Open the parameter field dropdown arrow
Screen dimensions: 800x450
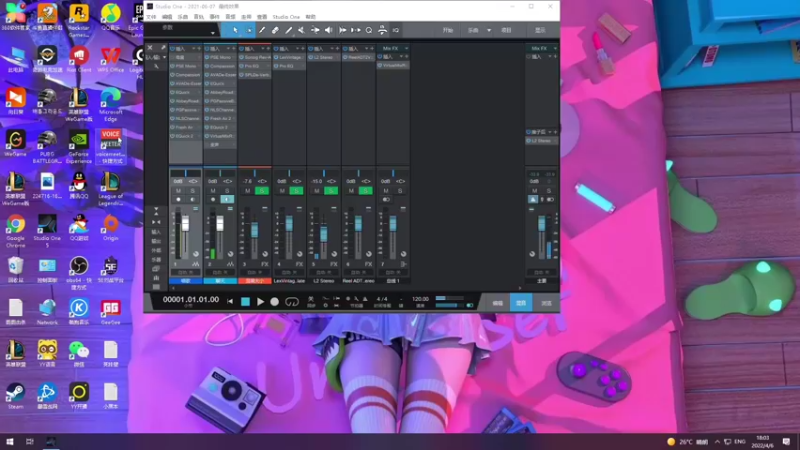tap(212, 33)
